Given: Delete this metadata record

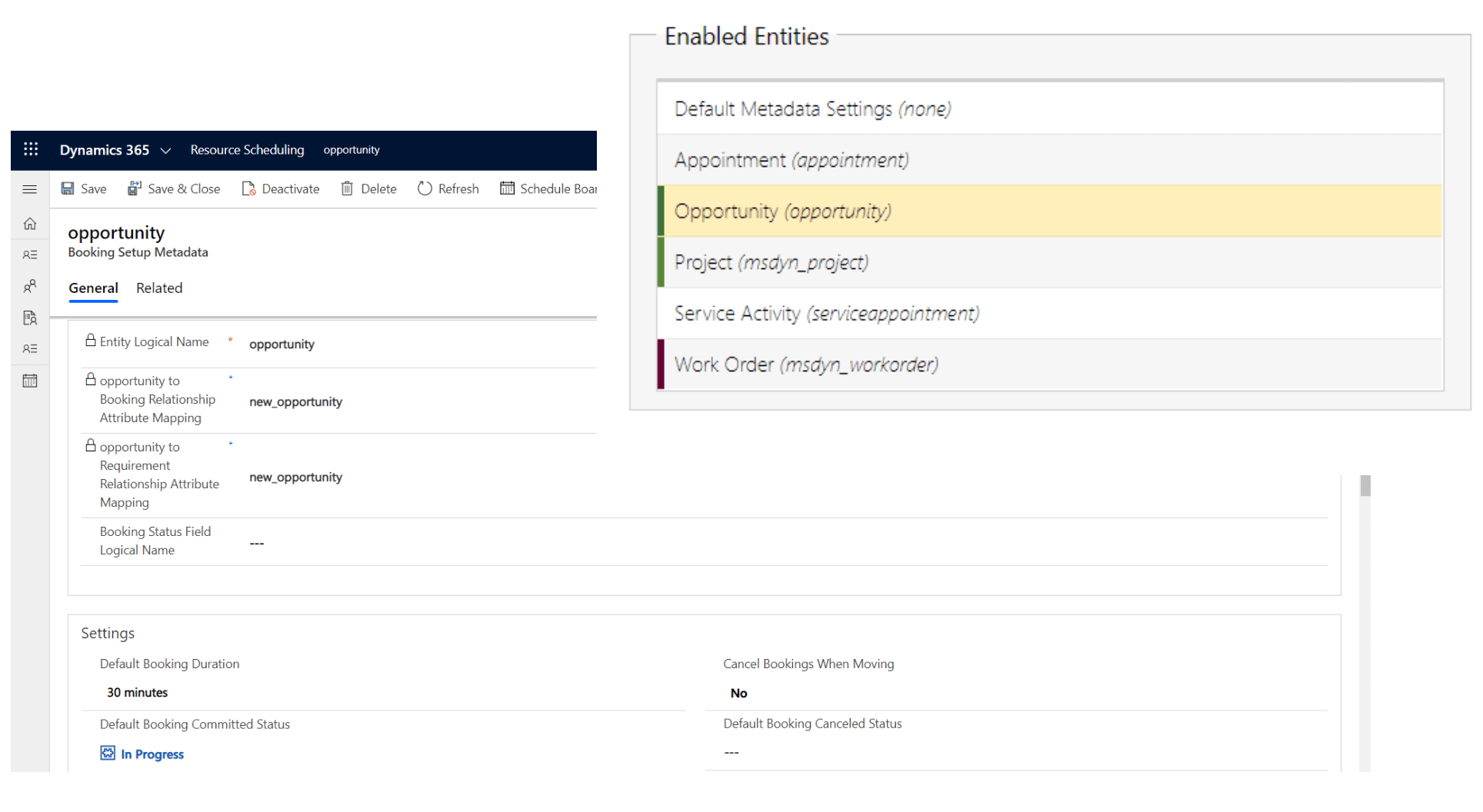Looking at the screenshot, I should (368, 188).
